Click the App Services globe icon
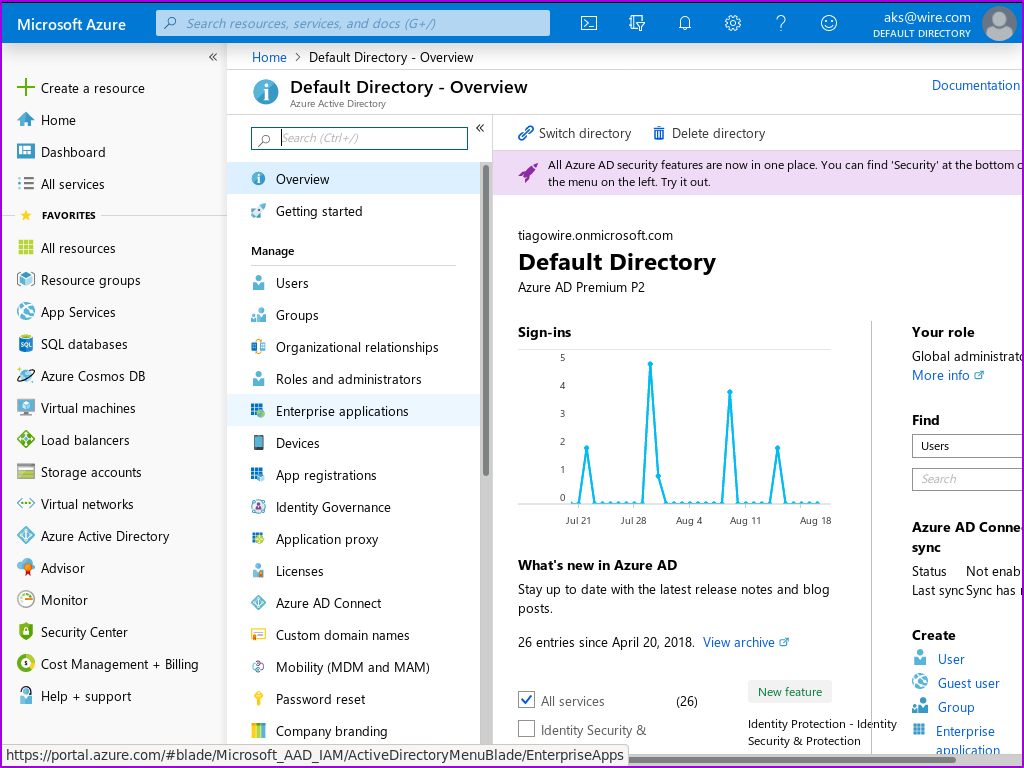 (x=25, y=312)
